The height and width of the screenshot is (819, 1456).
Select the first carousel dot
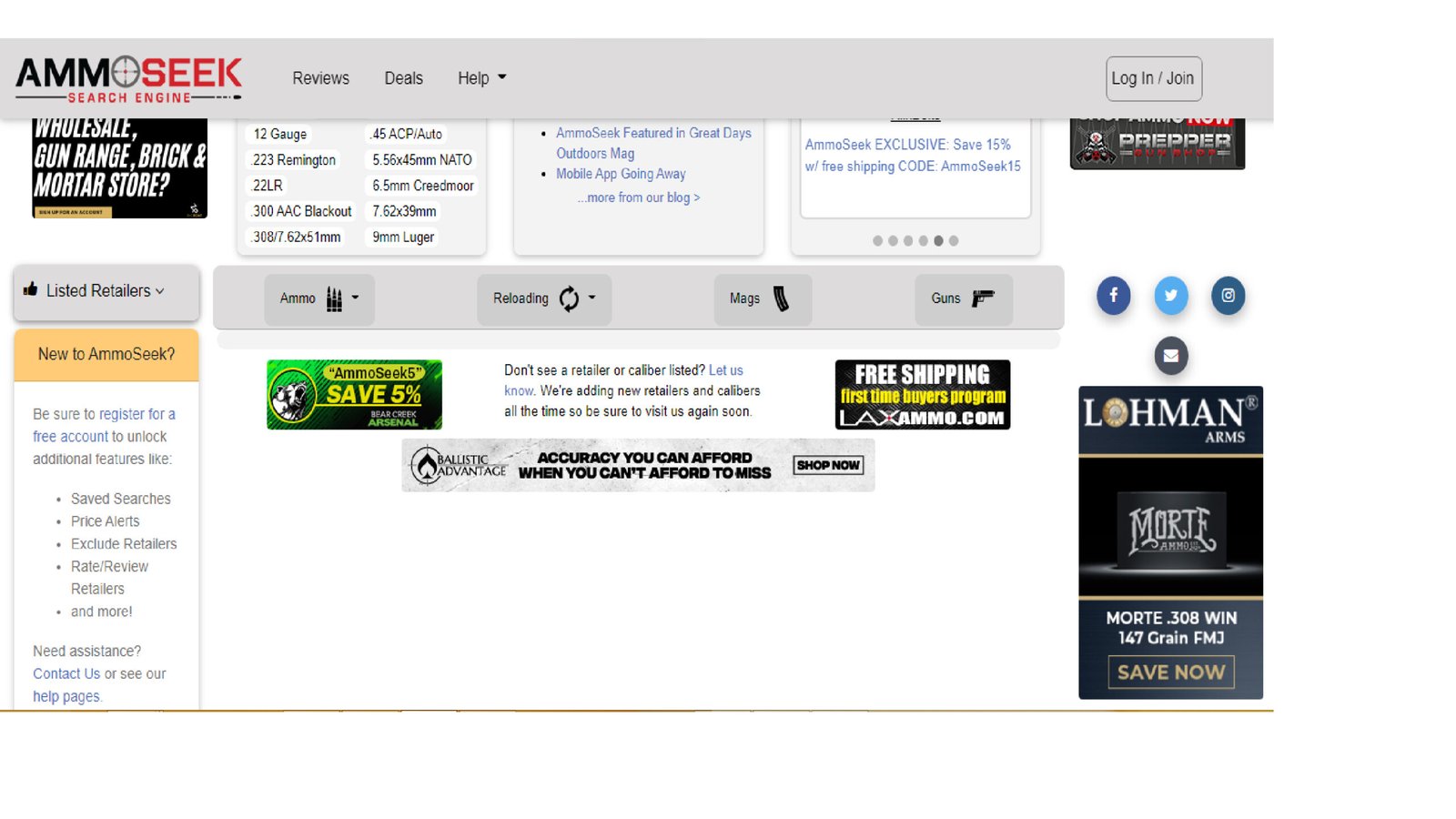point(877,241)
